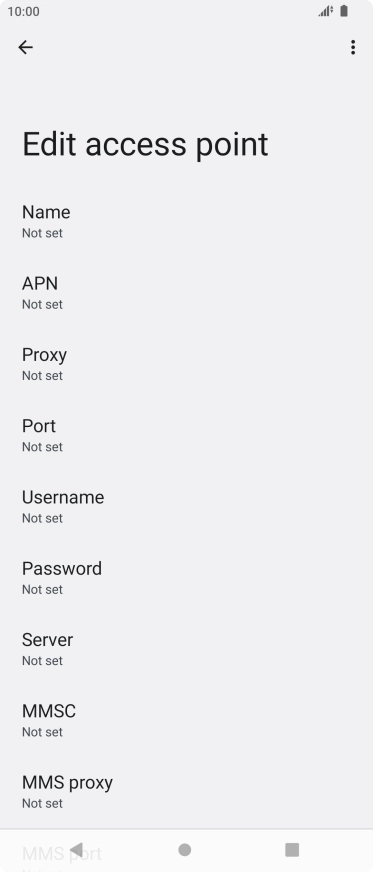Open the APN setting
373x872 pixels.
(186, 293)
